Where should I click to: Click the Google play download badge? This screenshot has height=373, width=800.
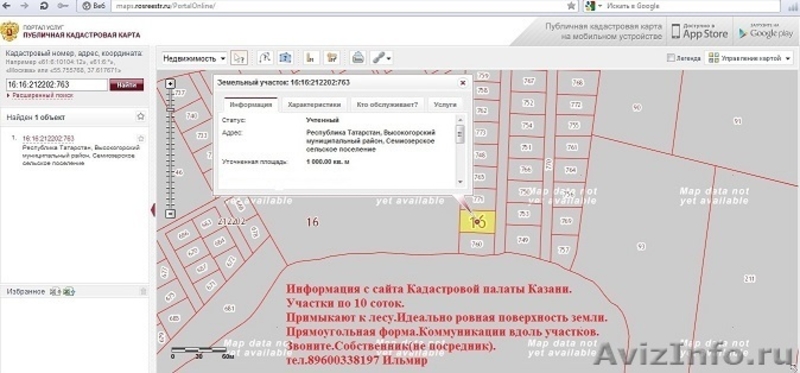766,32
